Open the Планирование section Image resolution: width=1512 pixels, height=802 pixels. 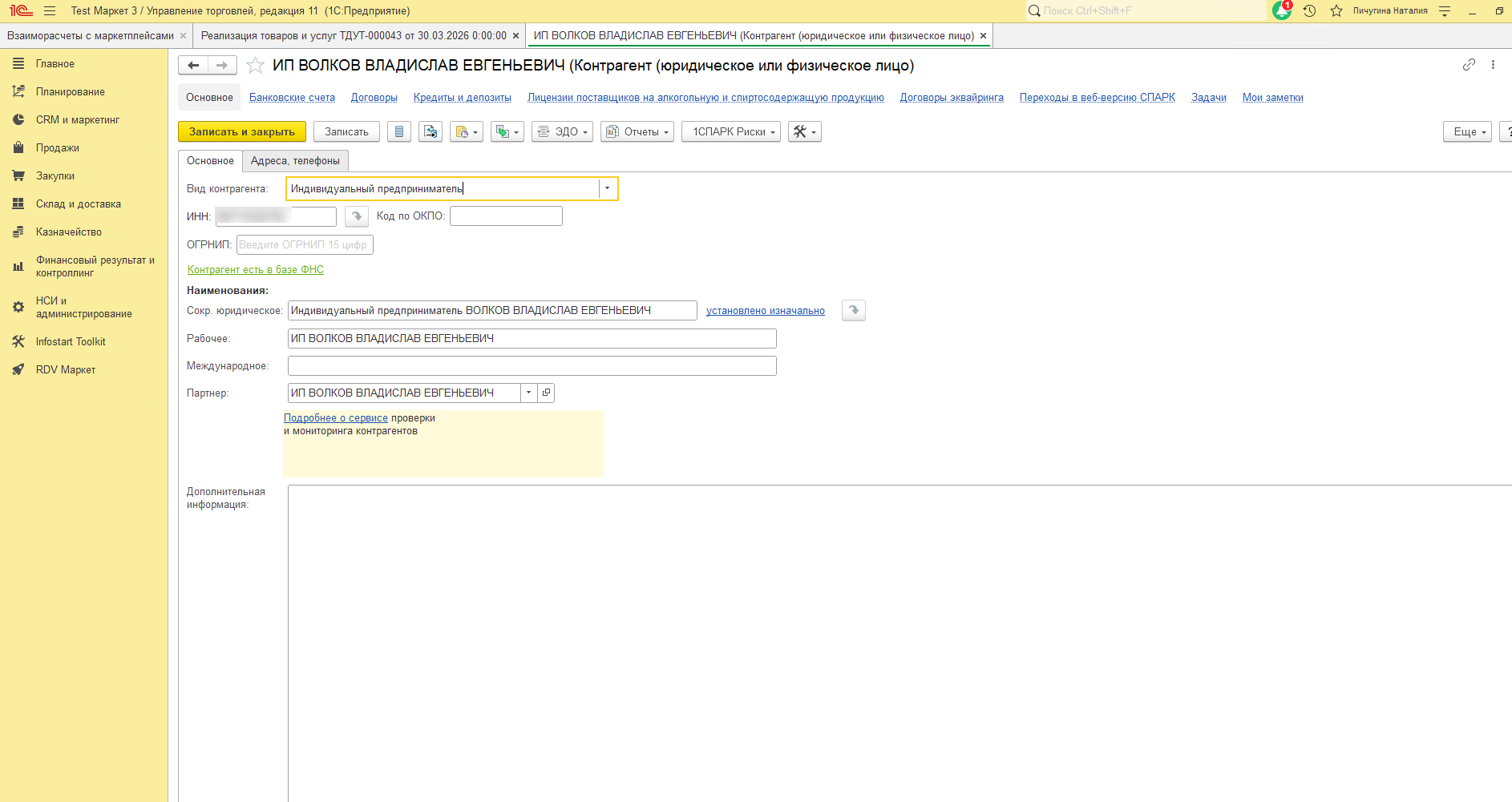(x=84, y=92)
